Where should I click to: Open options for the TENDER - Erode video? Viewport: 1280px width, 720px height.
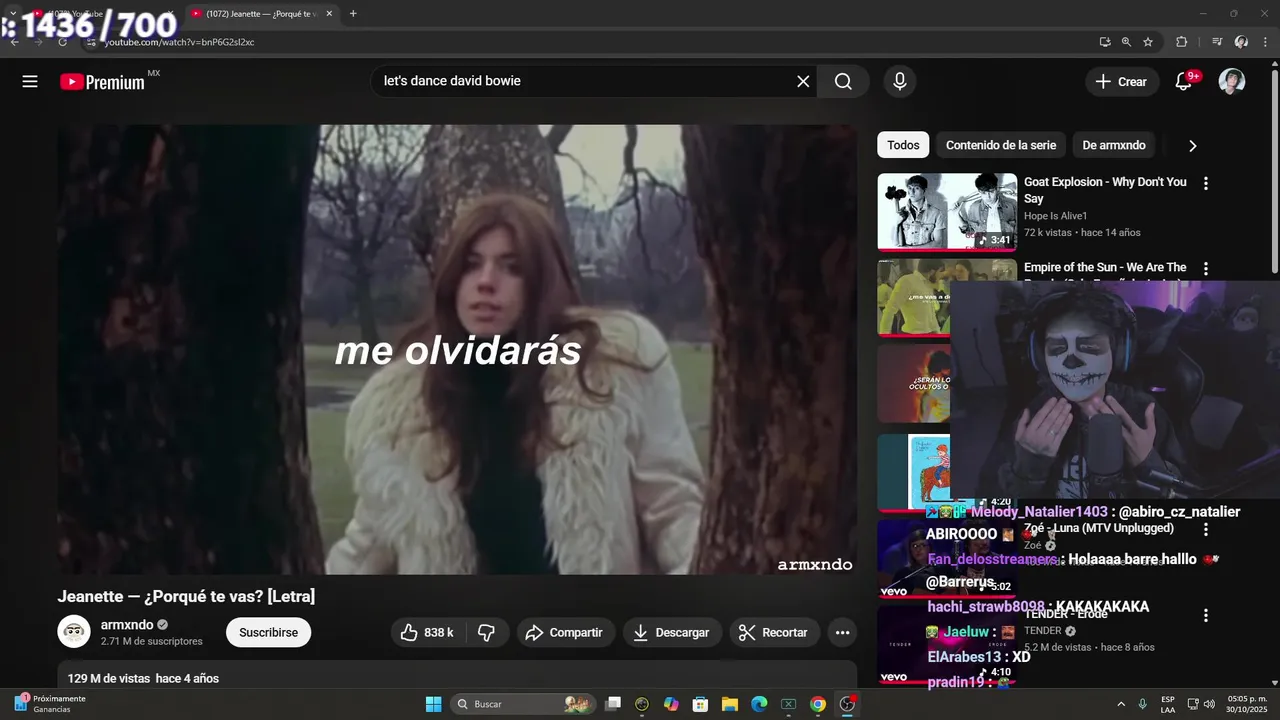tap(1206, 616)
